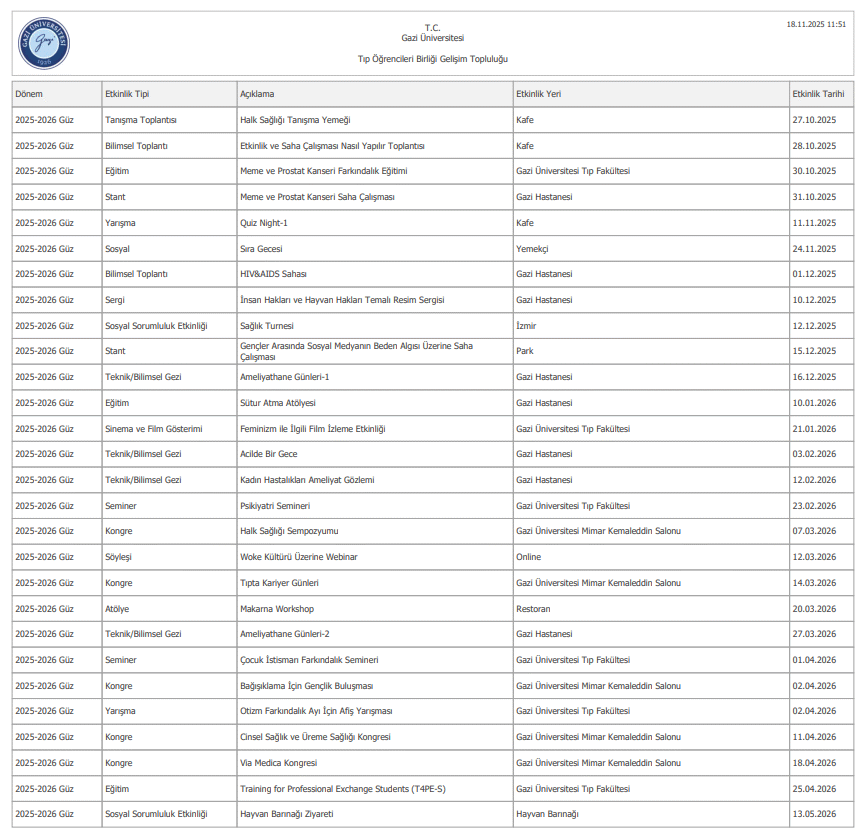Click the Via Medica Kongresi entry

[x=279, y=763]
